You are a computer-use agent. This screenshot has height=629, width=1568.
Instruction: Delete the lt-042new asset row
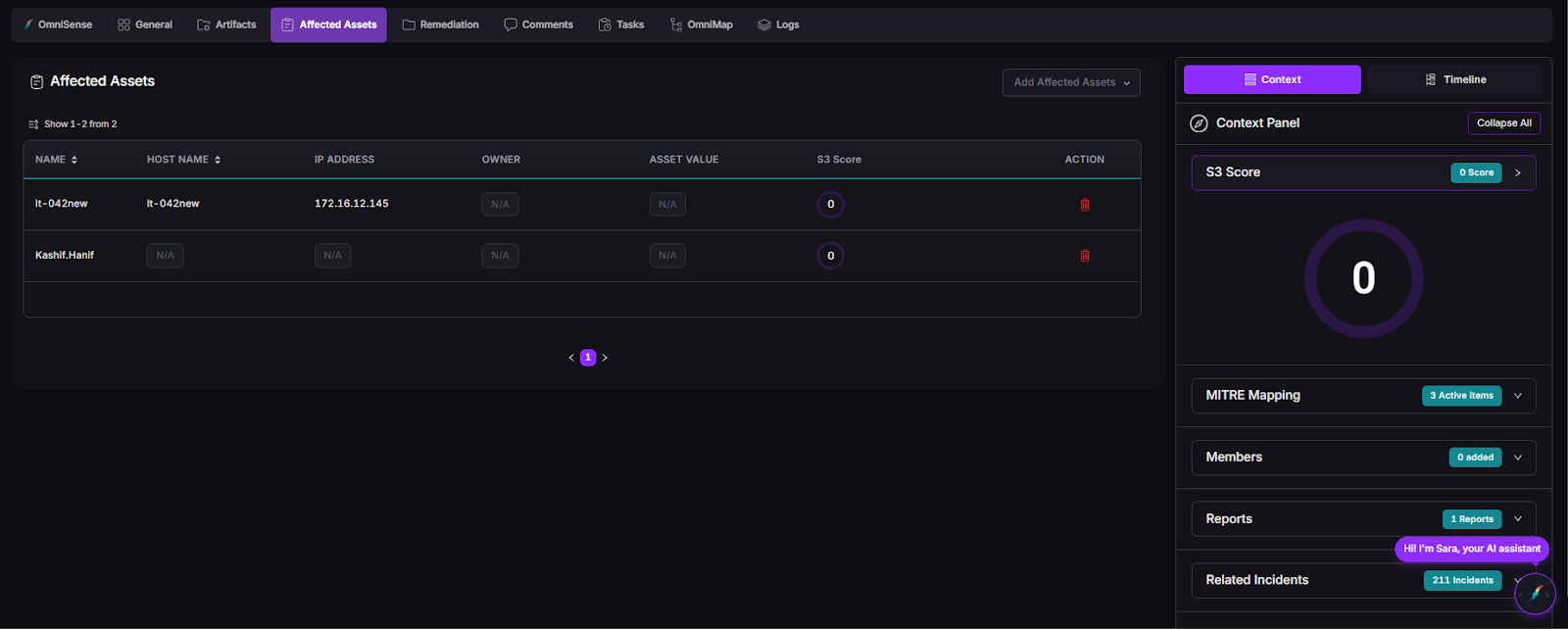[1085, 205]
